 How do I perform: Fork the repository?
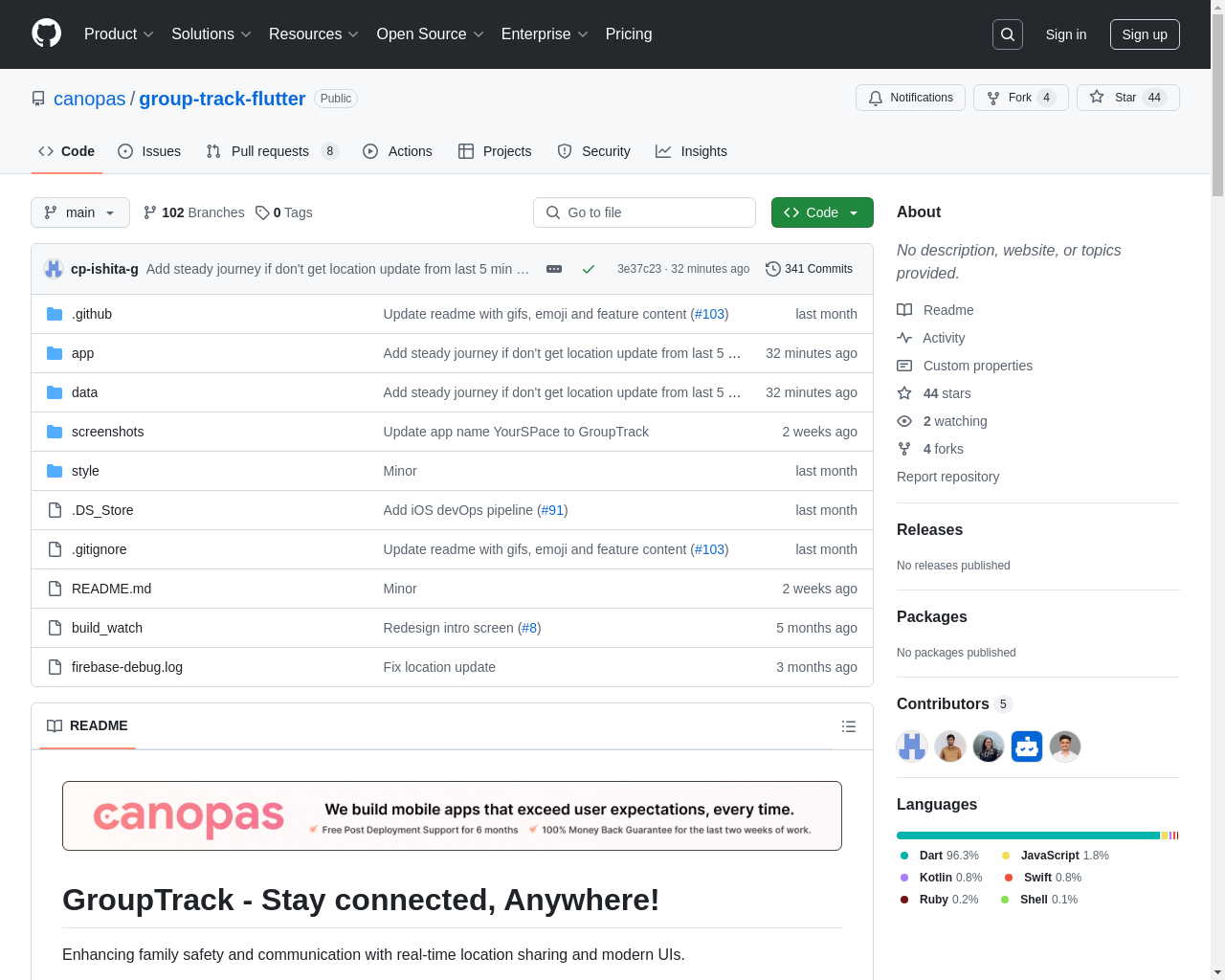pyautogui.click(x=1021, y=98)
